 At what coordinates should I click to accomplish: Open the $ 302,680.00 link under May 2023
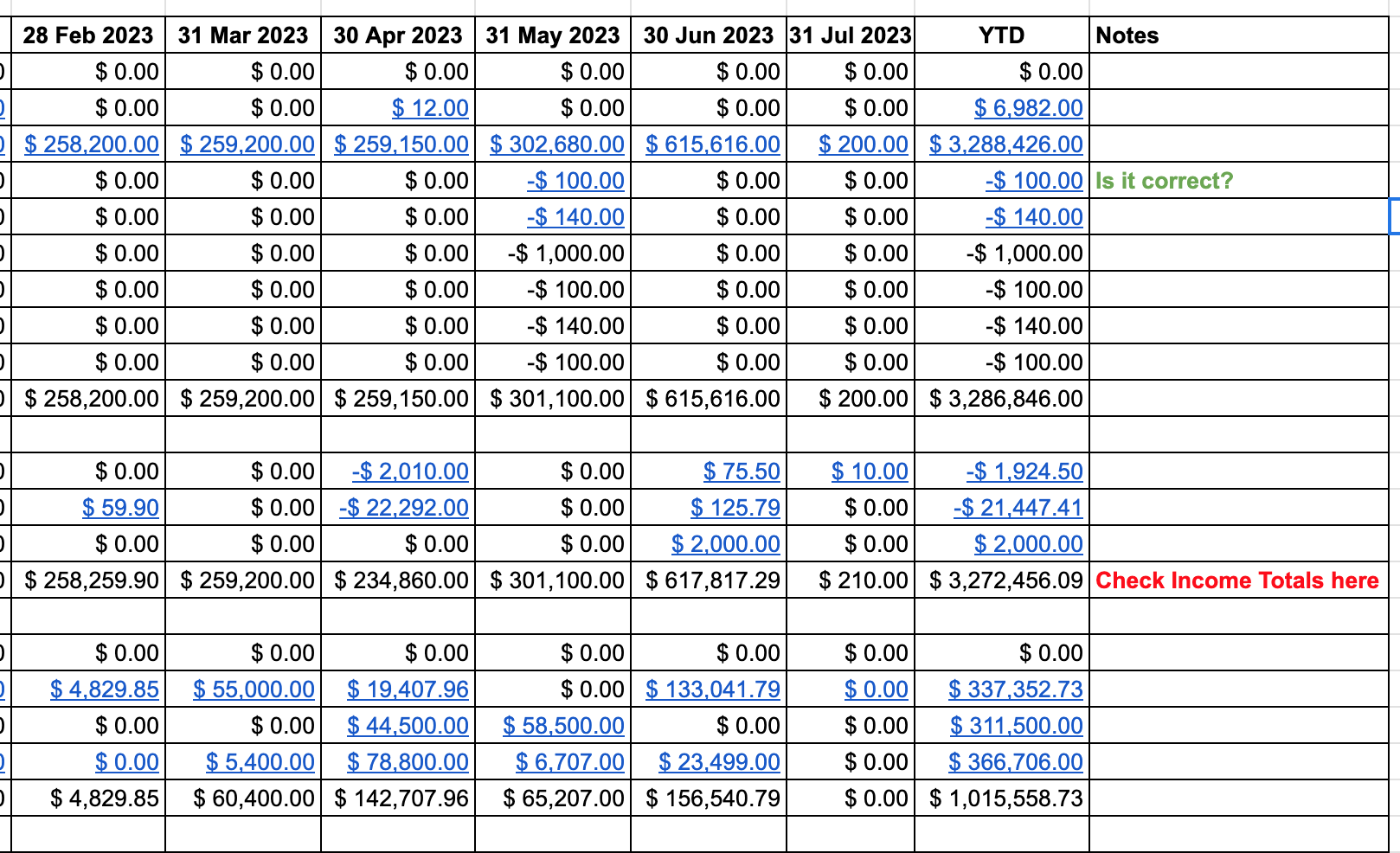click(557, 144)
